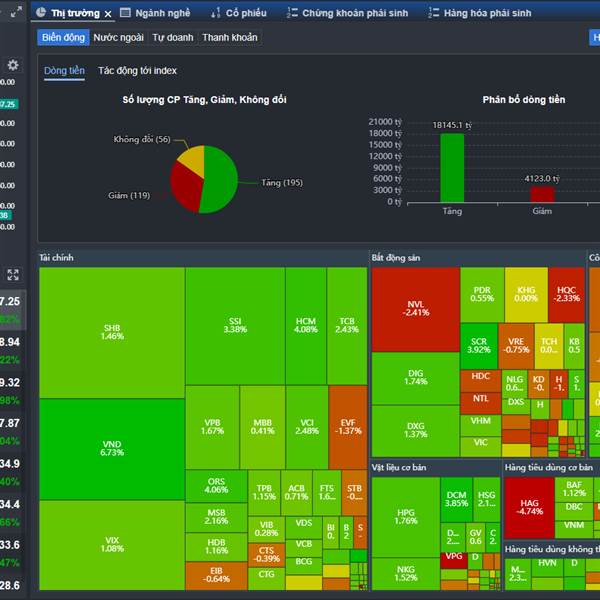Open the Cổ phiếu tab

coord(246,13)
